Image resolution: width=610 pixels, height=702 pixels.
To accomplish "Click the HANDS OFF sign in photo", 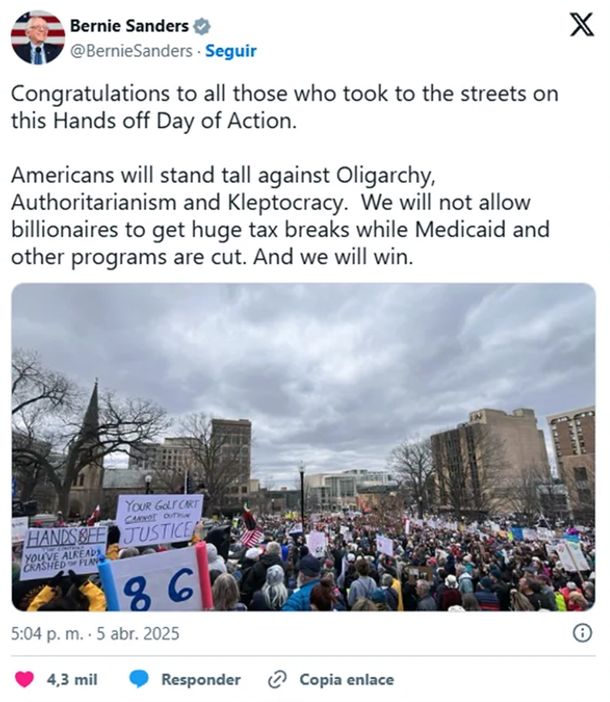I will pos(64,552).
